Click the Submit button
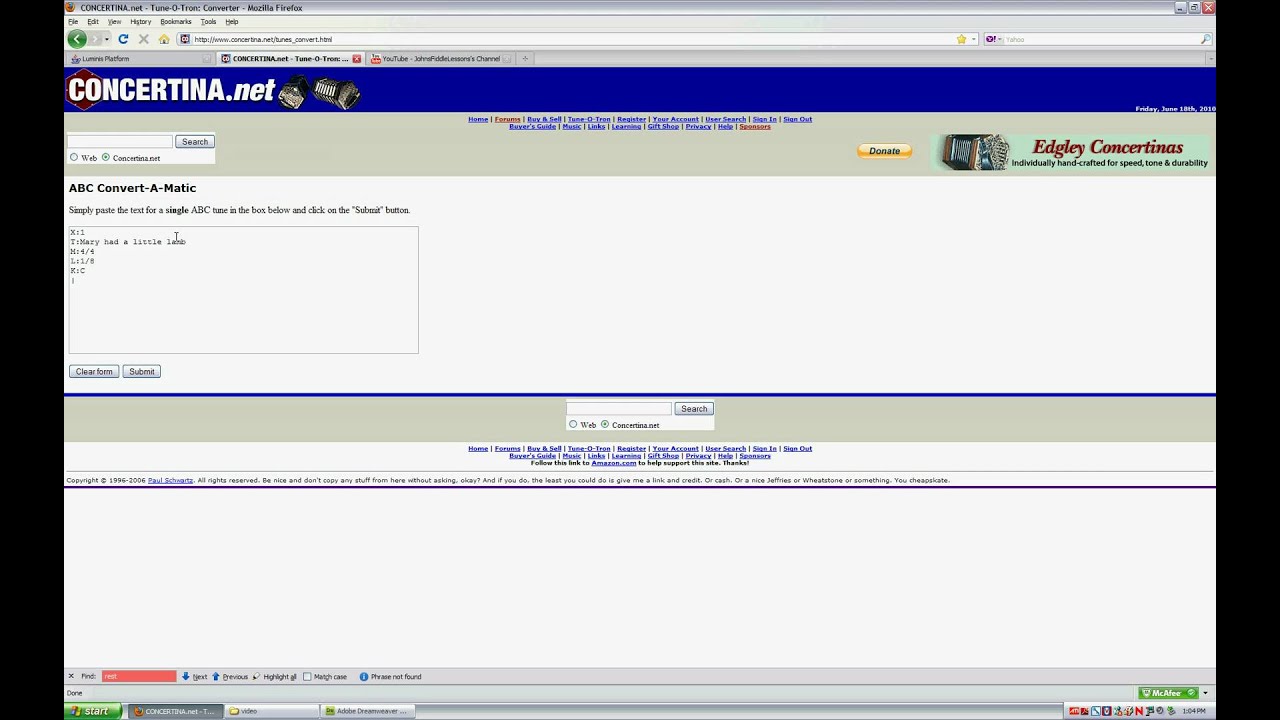This screenshot has width=1280, height=720. [x=142, y=372]
